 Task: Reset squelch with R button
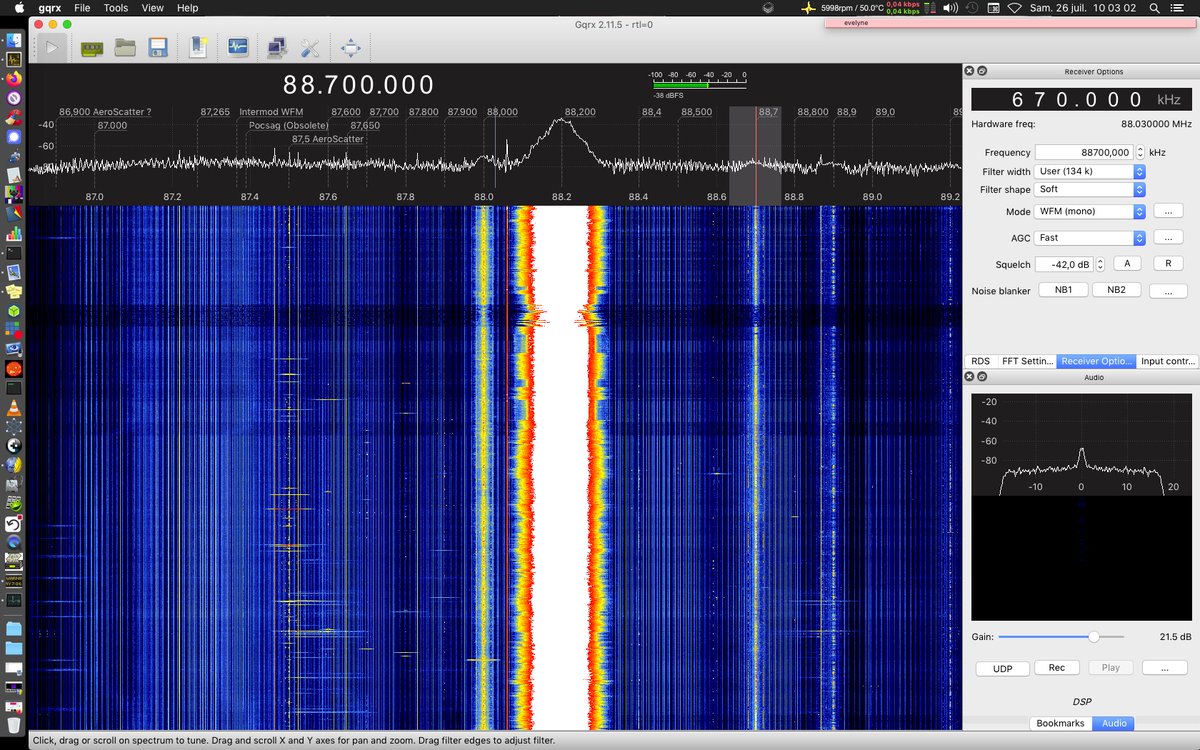(1168, 264)
